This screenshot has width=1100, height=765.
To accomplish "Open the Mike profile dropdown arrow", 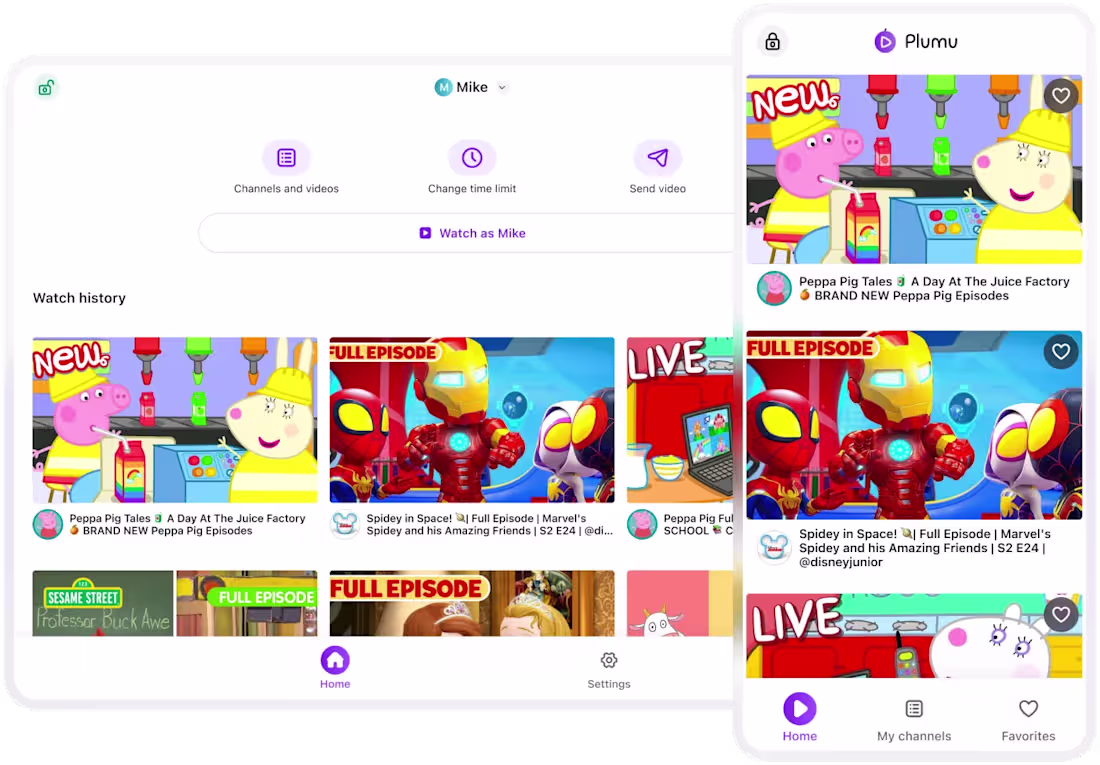I will (x=502, y=88).
